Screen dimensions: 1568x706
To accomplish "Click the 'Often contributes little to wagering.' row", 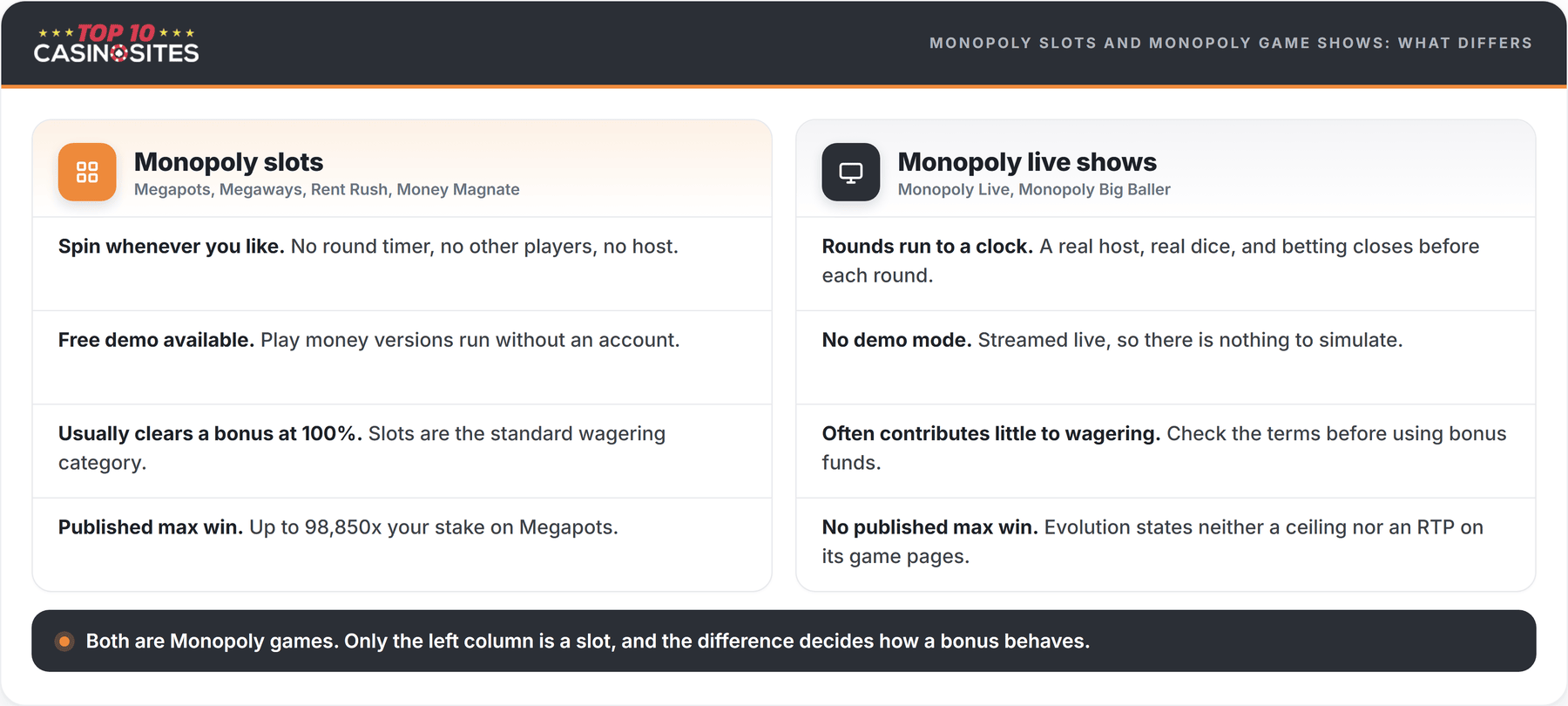I will click(1166, 451).
